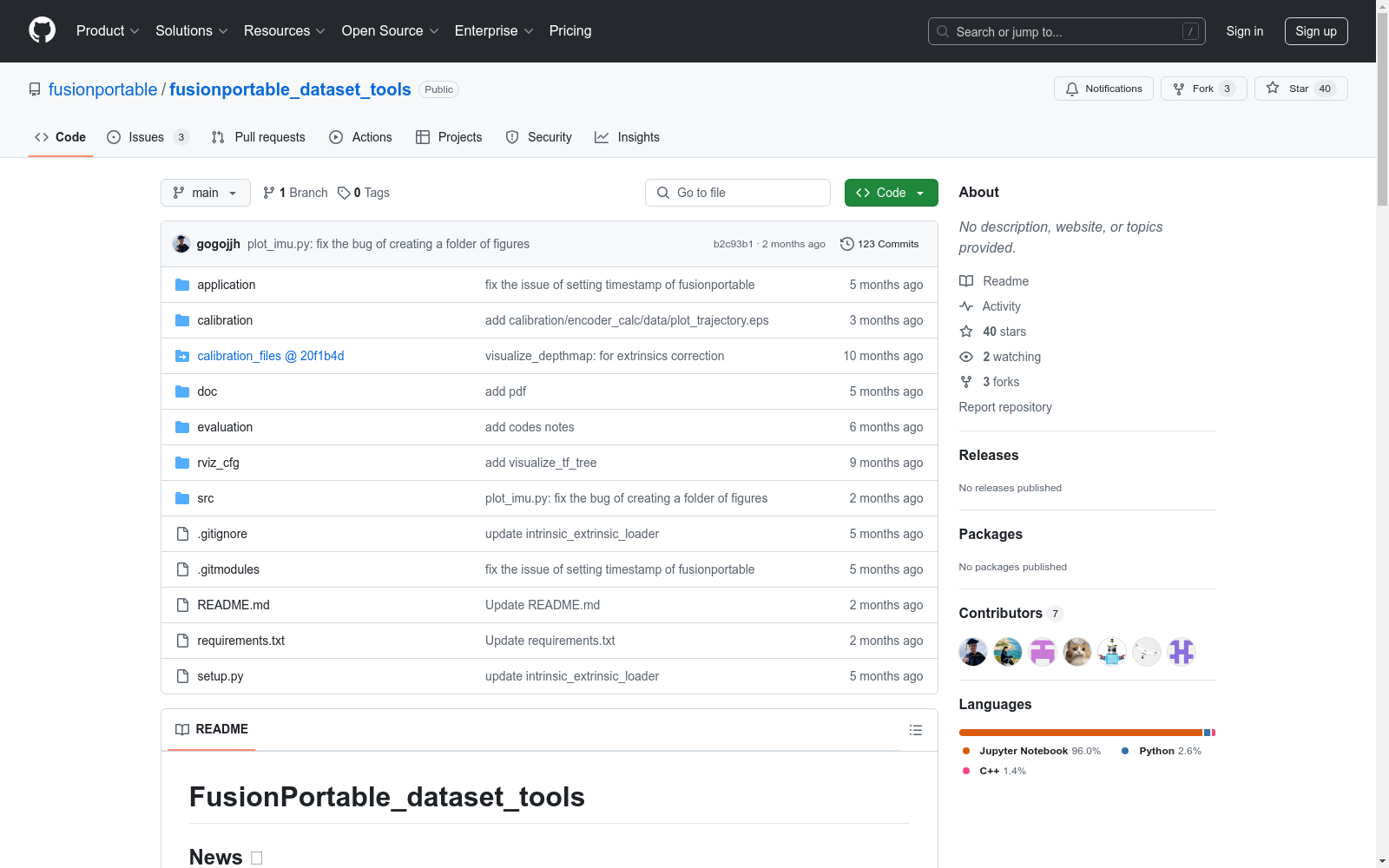Open README outline list icon
The image size is (1389, 868).
click(x=916, y=730)
